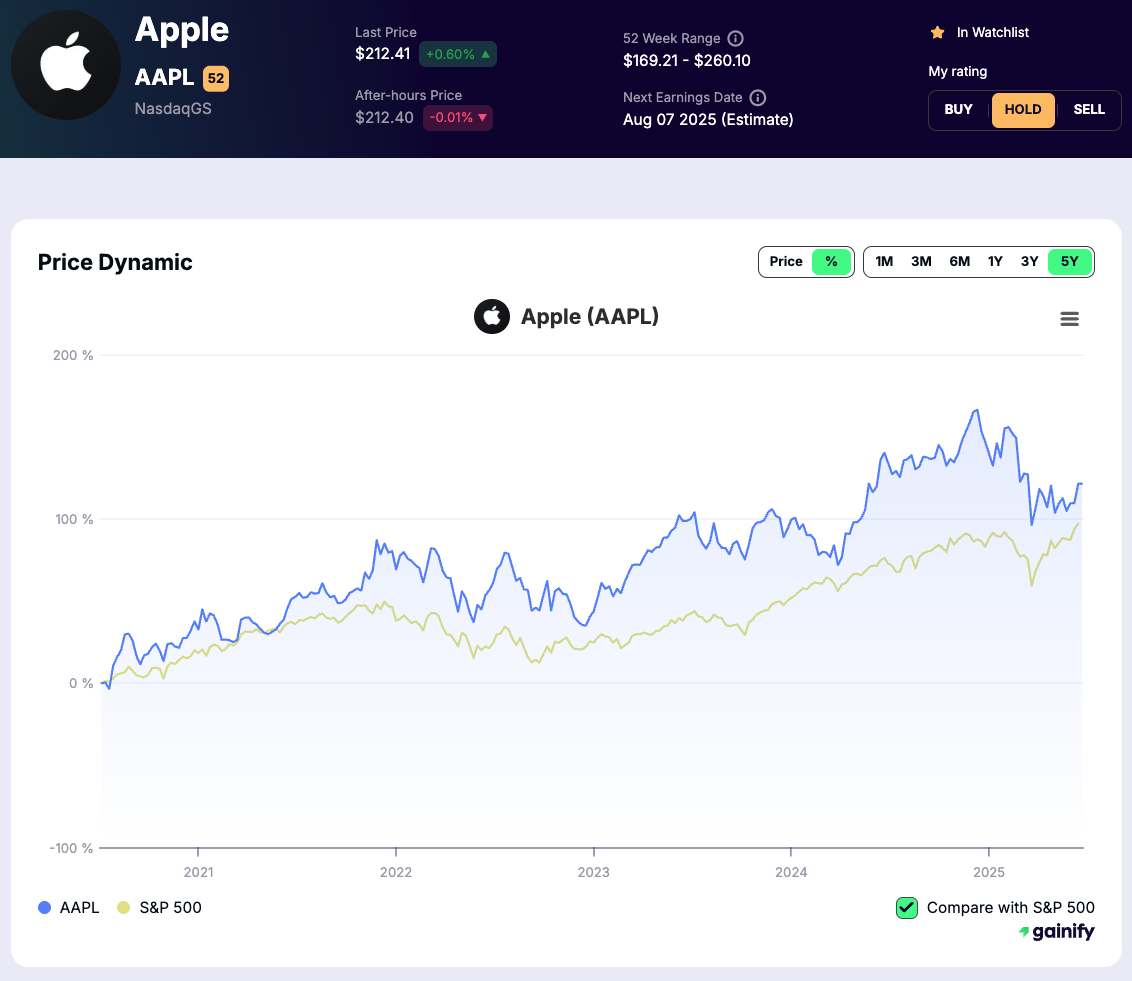The image size is (1132, 981).
Task: Set my rating to BUY
Action: tap(958, 110)
